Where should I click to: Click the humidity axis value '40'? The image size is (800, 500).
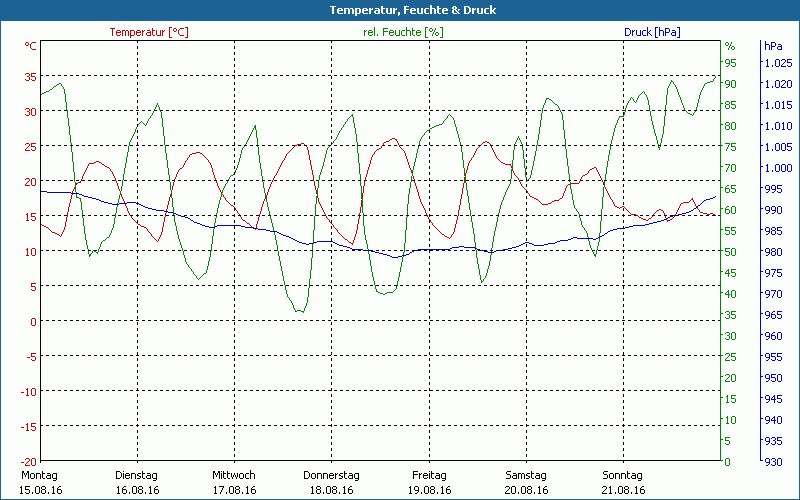(731, 294)
